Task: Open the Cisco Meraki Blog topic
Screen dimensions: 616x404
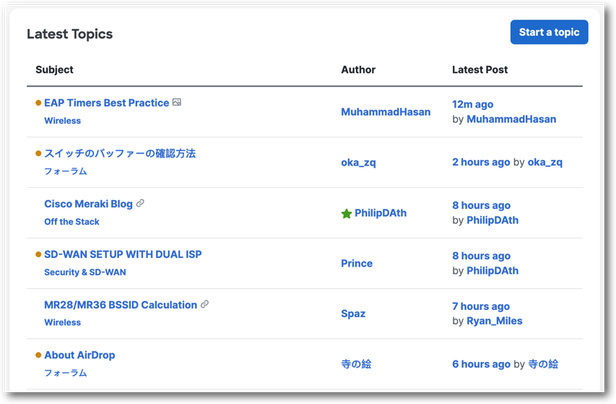Action: pyautogui.click(x=88, y=203)
